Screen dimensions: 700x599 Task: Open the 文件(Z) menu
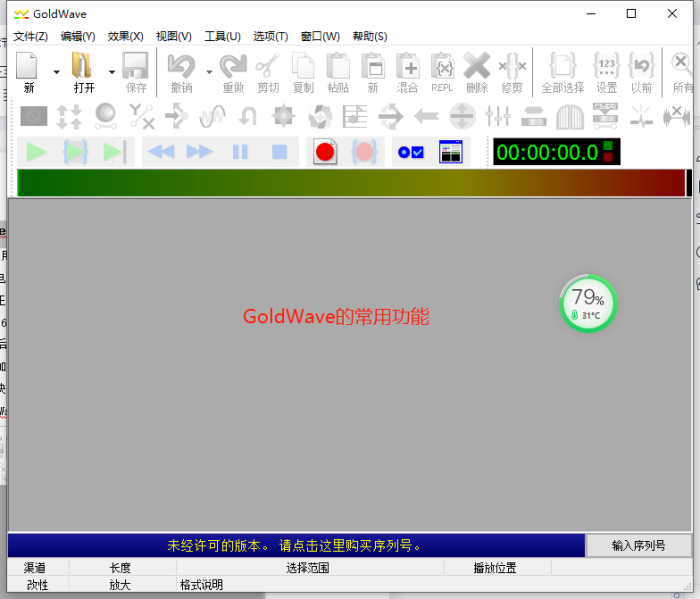[30, 36]
